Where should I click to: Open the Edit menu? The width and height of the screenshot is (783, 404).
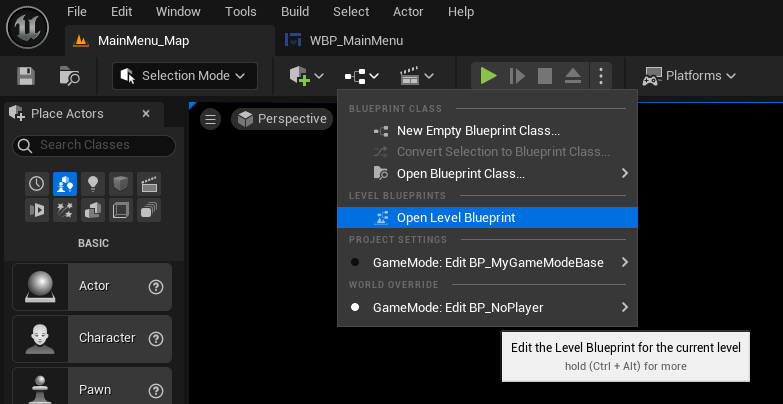(121, 11)
